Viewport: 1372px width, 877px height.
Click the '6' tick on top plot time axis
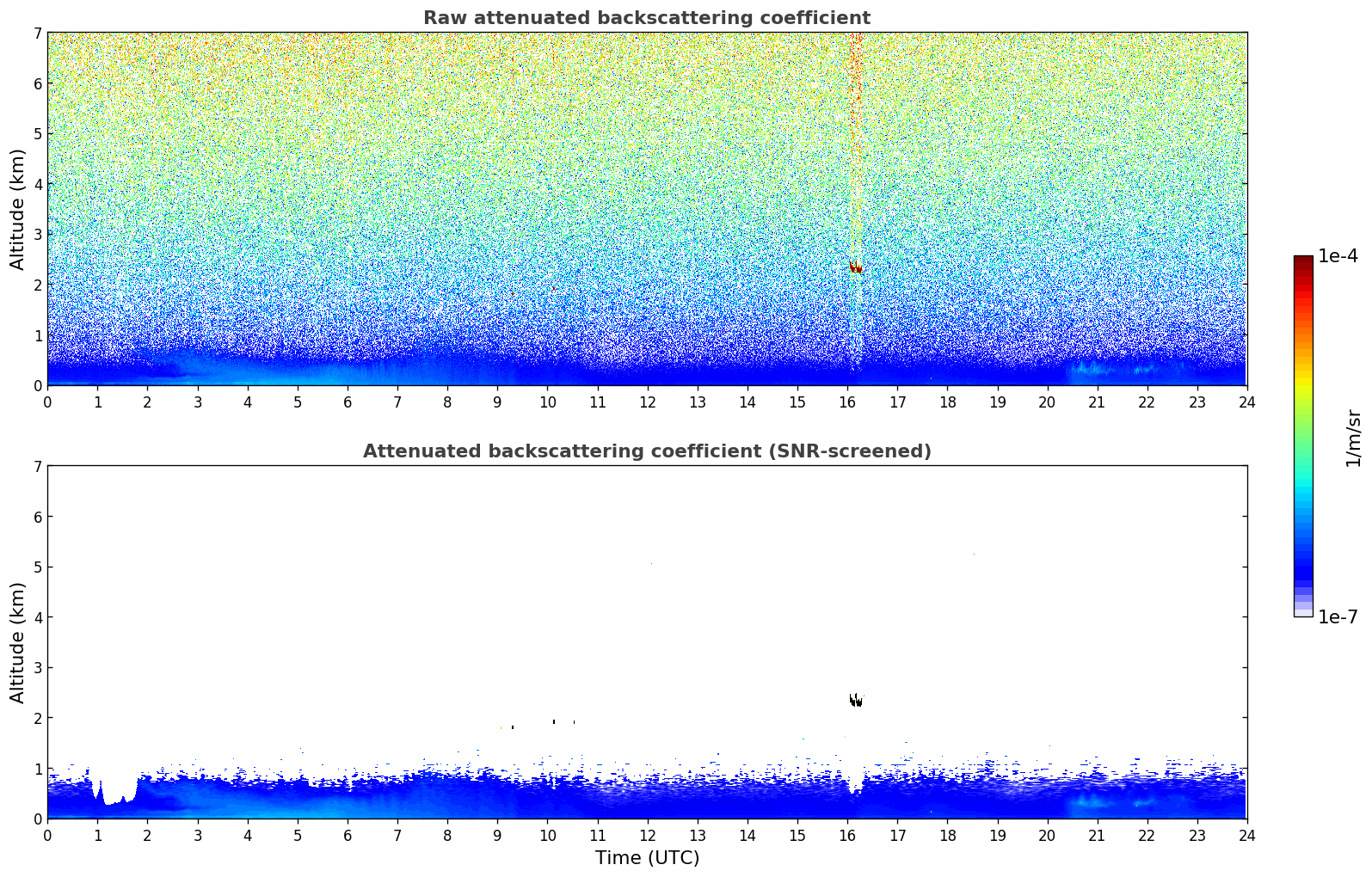pyautogui.click(x=348, y=402)
